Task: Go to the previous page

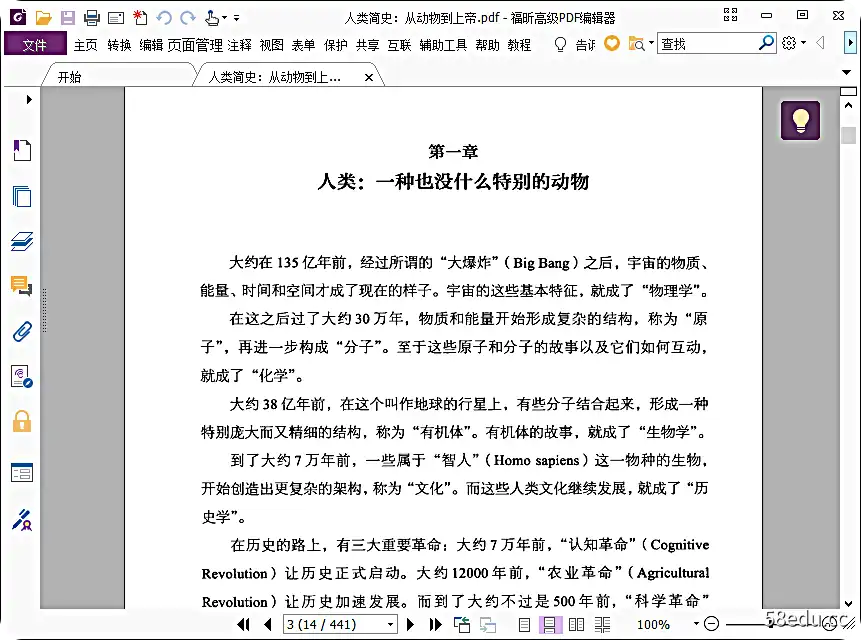Action: (268, 624)
